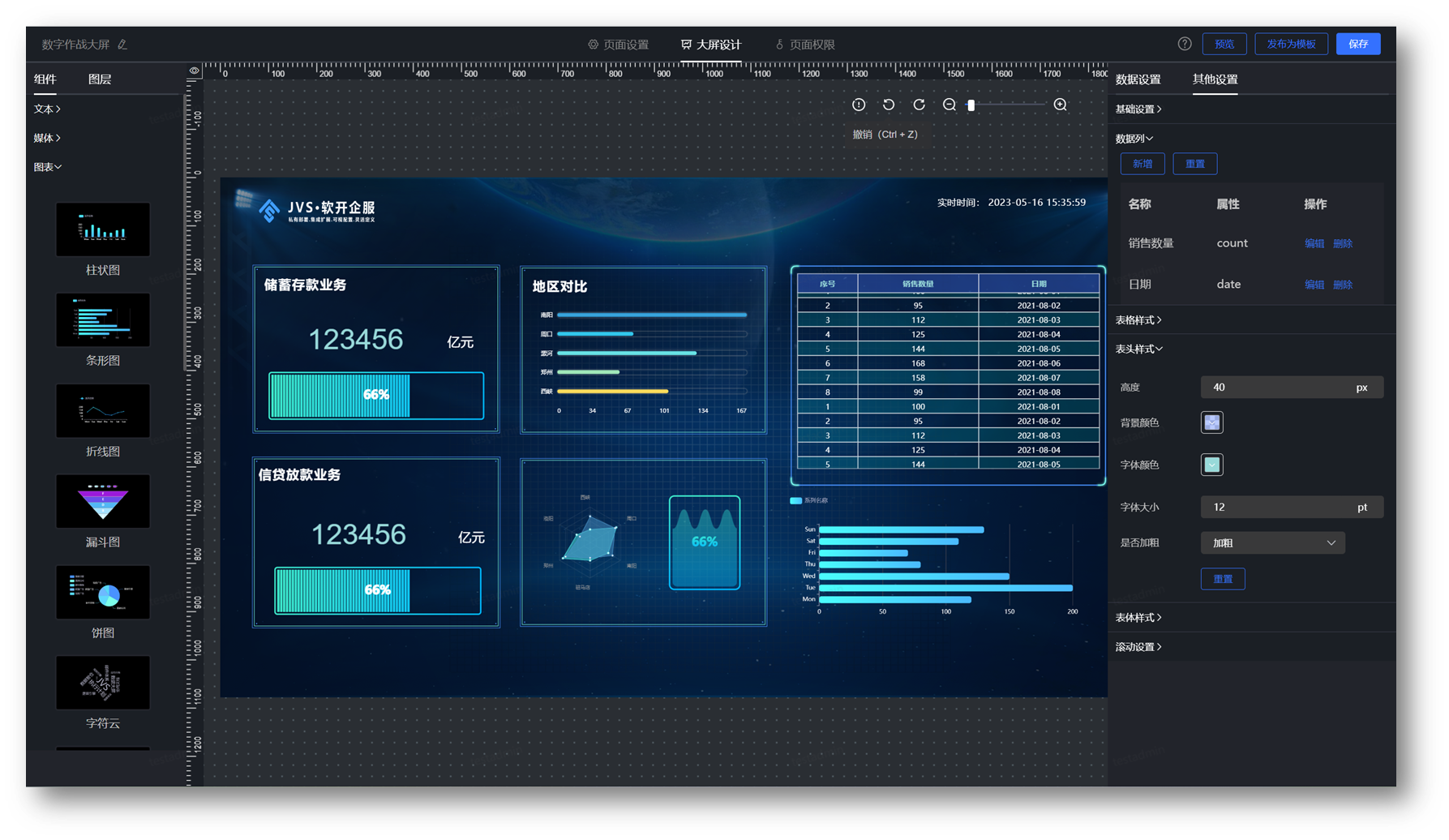Viewport: 1449px width, 840px height.
Task: Open the 大屏设计 tab
Action: click(711, 45)
